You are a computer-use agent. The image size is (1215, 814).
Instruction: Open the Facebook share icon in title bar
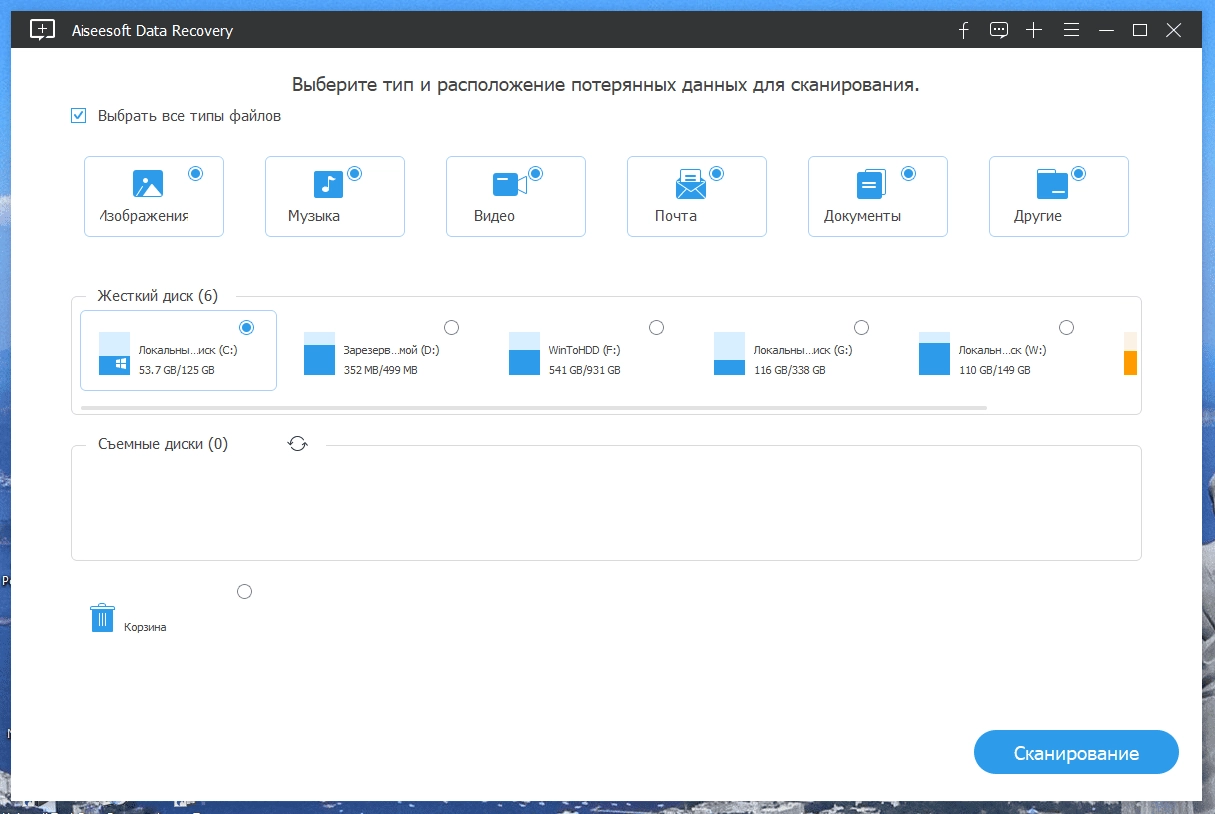click(964, 30)
